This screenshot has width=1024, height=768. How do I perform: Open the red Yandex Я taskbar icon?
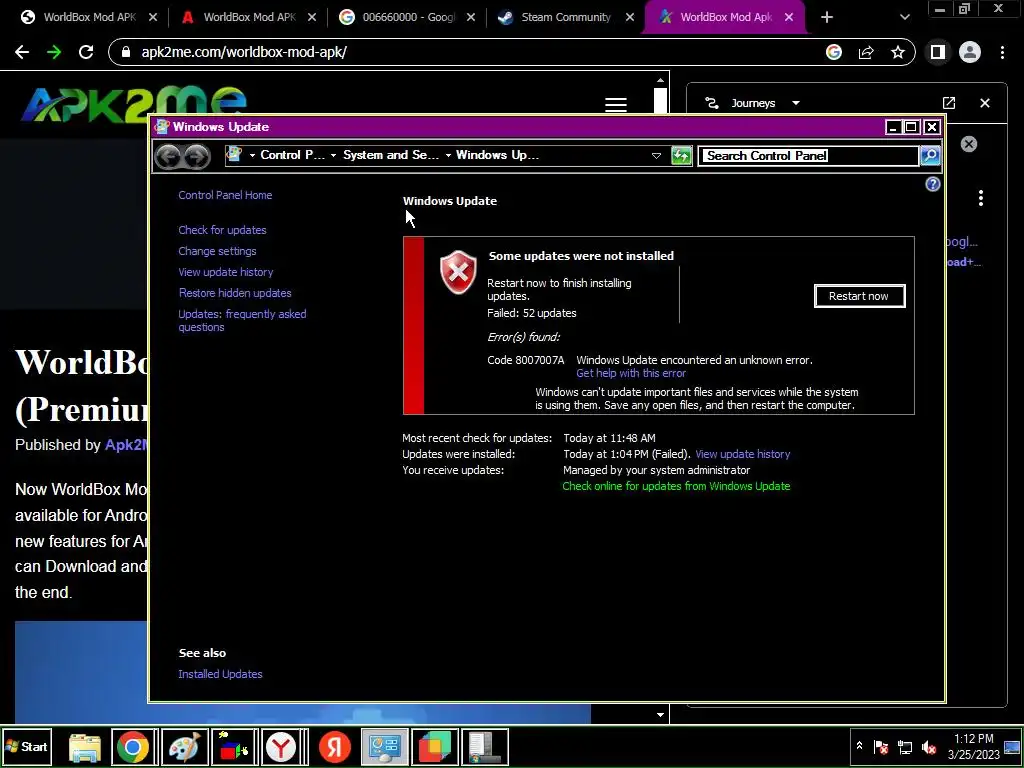tap(334, 747)
